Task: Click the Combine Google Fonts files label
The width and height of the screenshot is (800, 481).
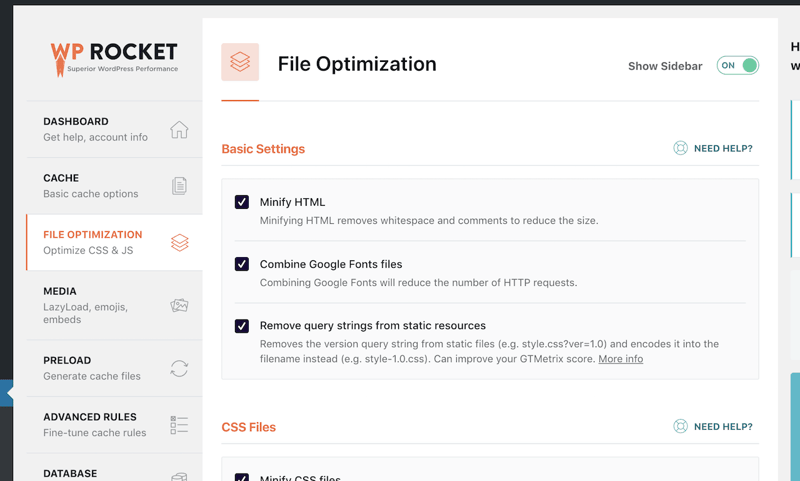Action: (331, 264)
